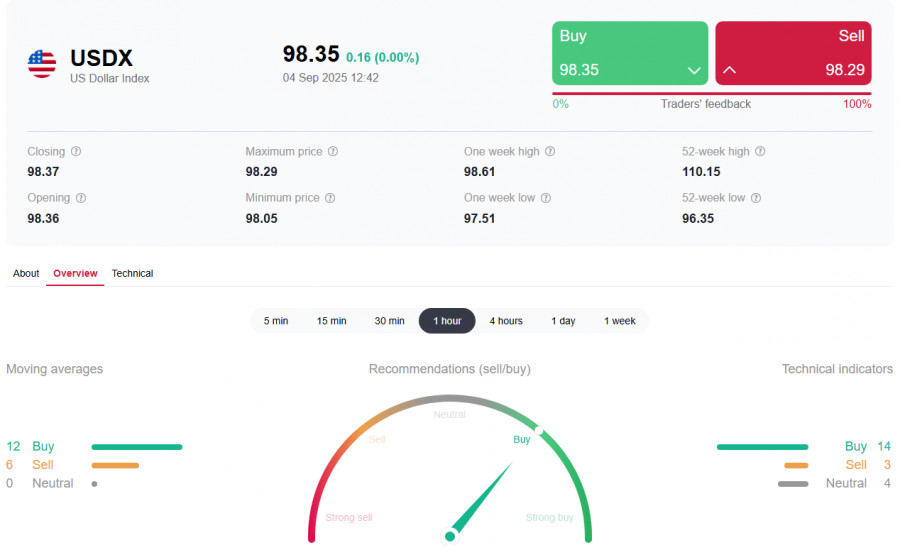Click the white marker dot on the gauge arc
The image size is (900, 550).
[539, 430]
